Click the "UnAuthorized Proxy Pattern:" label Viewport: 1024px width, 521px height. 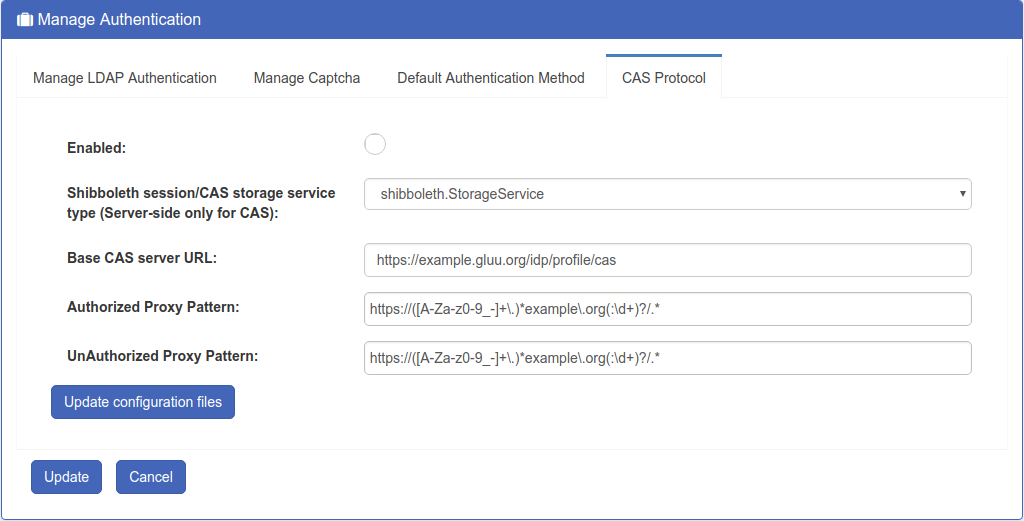click(163, 355)
